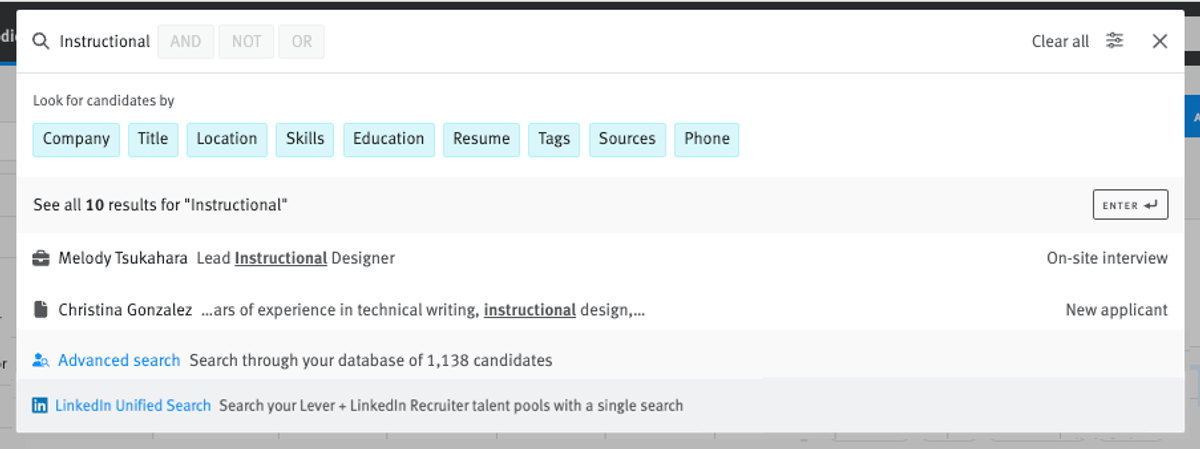Choose the Location filter chip

pyautogui.click(x=227, y=139)
